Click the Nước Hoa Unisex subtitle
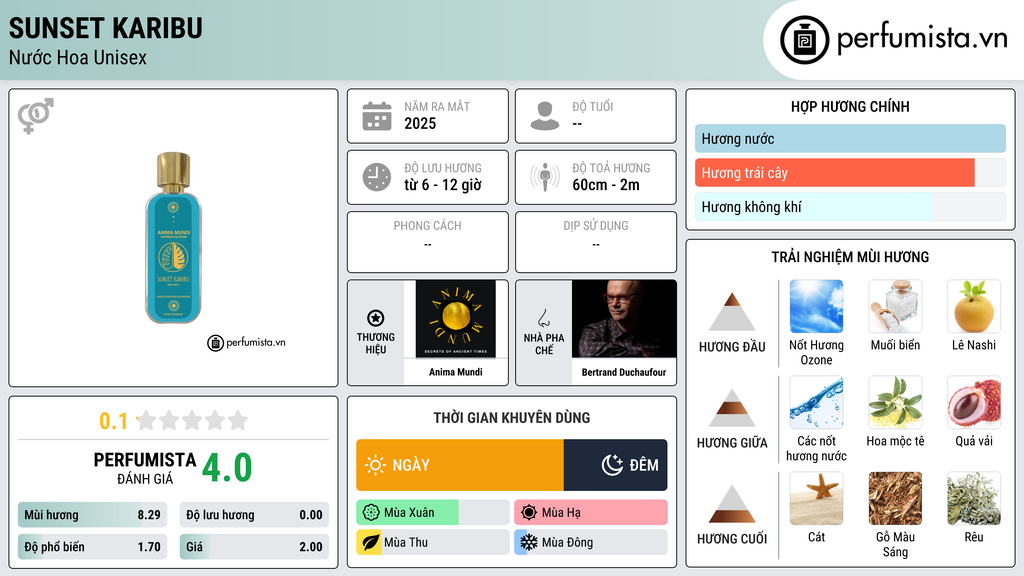1024x576 pixels. [78, 57]
